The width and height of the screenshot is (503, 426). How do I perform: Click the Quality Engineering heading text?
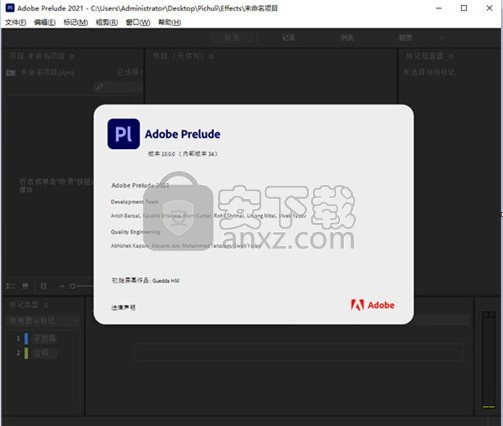point(135,232)
